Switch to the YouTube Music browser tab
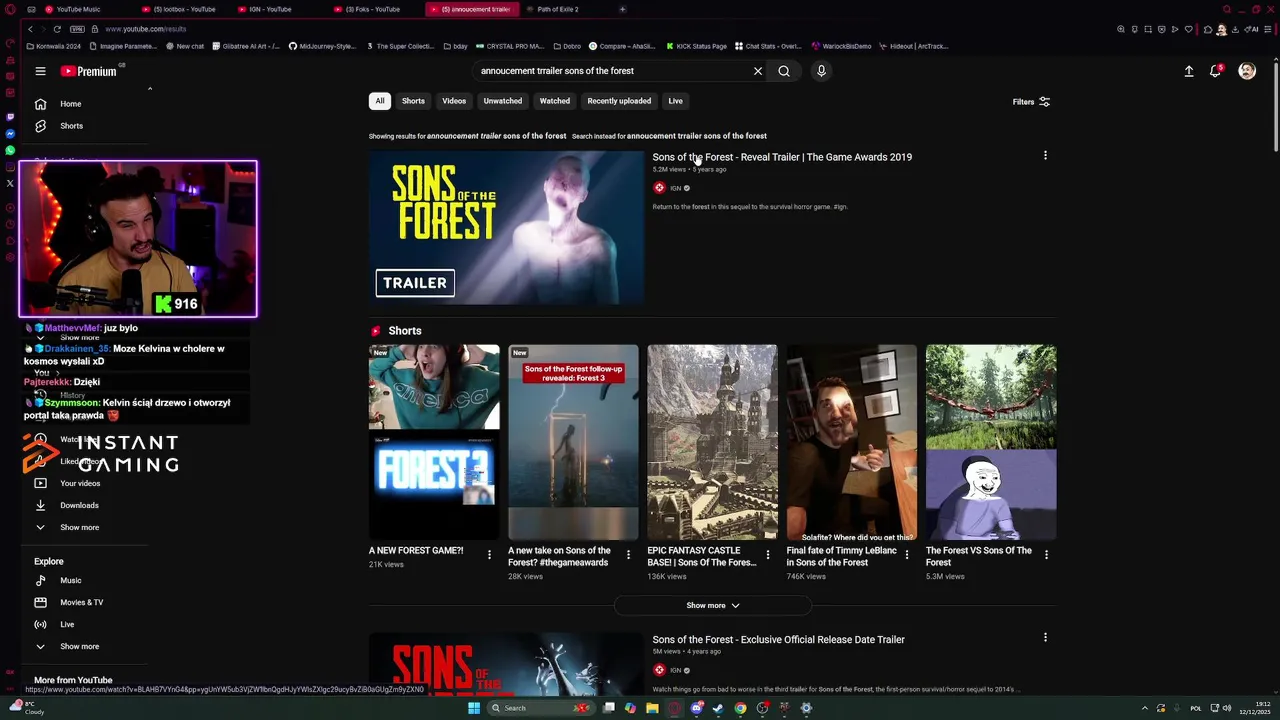 pyautogui.click(x=78, y=9)
